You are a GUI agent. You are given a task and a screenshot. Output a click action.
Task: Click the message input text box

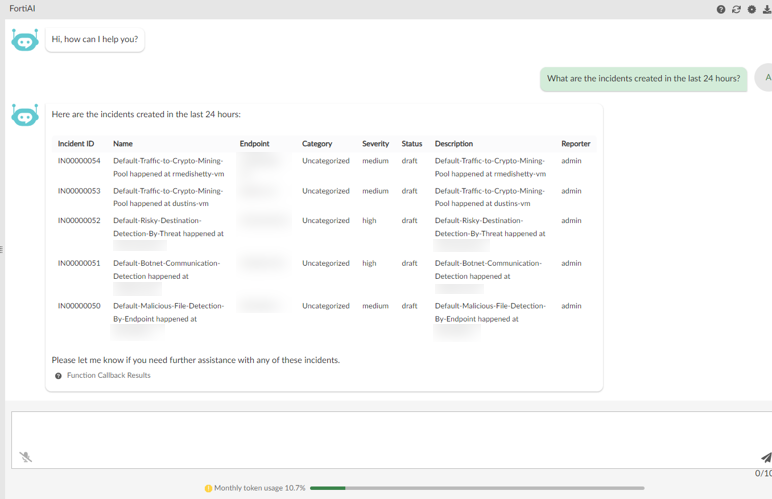[x=391, y=440]
